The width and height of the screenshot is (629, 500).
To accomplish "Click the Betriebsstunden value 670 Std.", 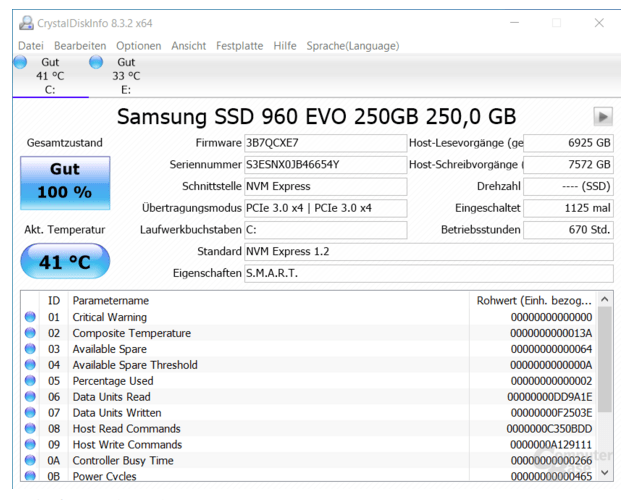I will [x=568, y=230].
